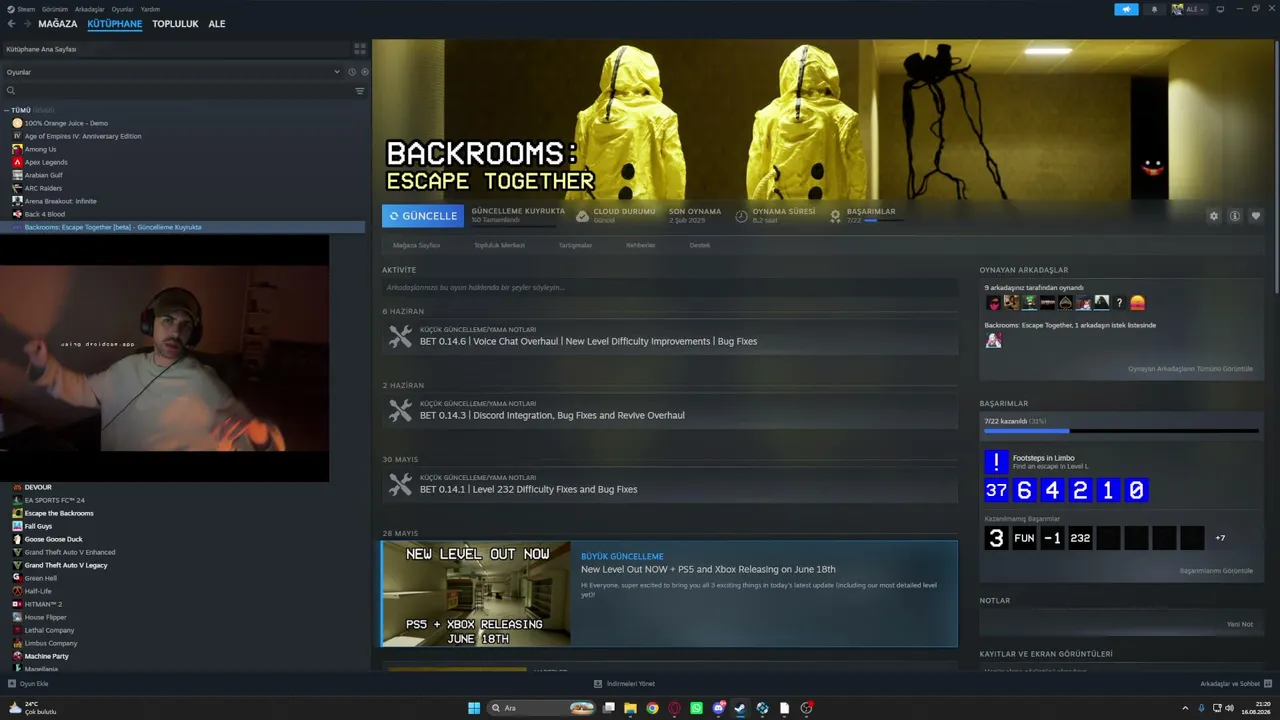
Task: Open the Destek link
Action: [x=700, y=245]
